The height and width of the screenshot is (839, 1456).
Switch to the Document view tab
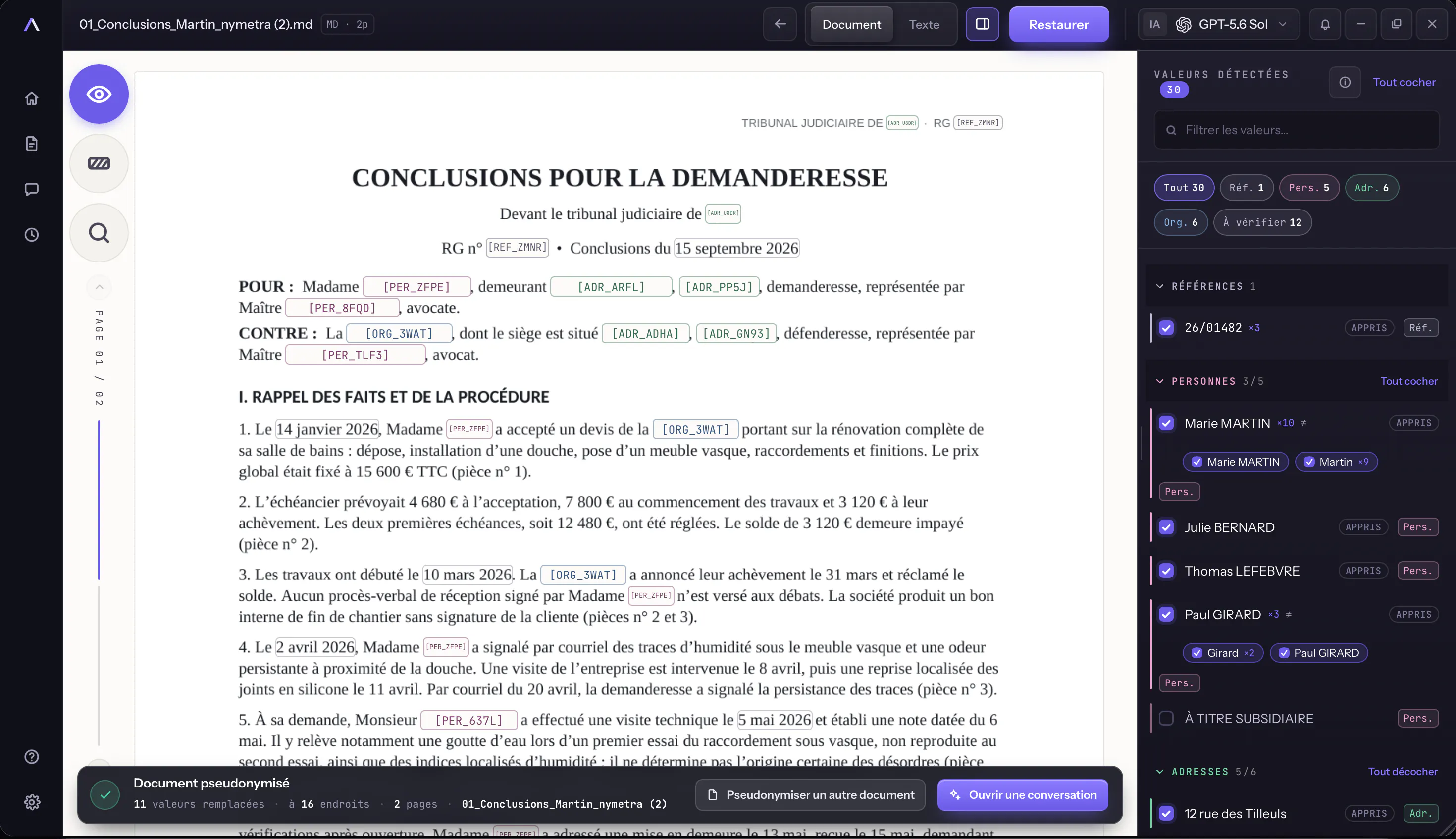[x=852, y=24]
